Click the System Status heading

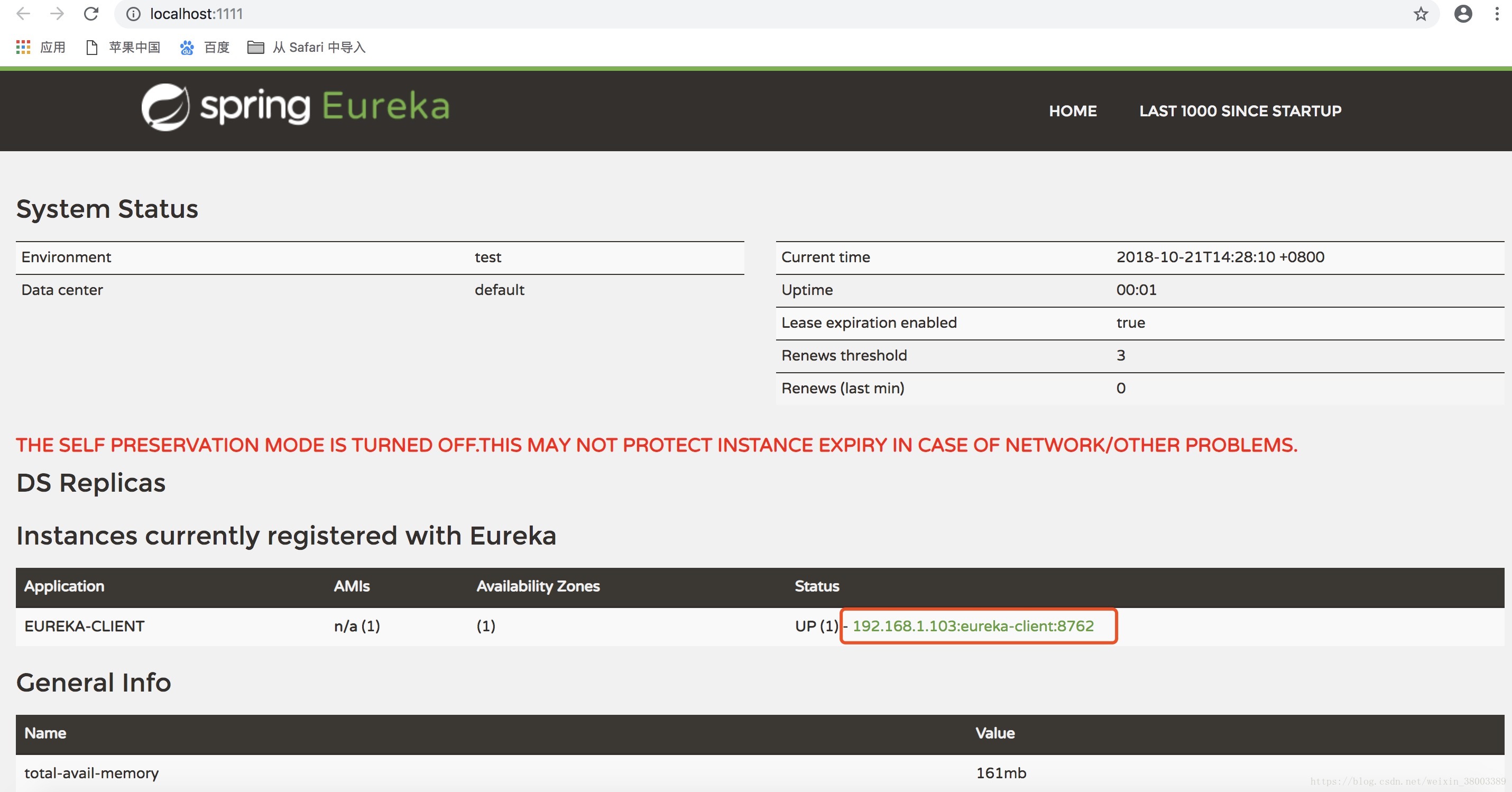coord(107,208)
